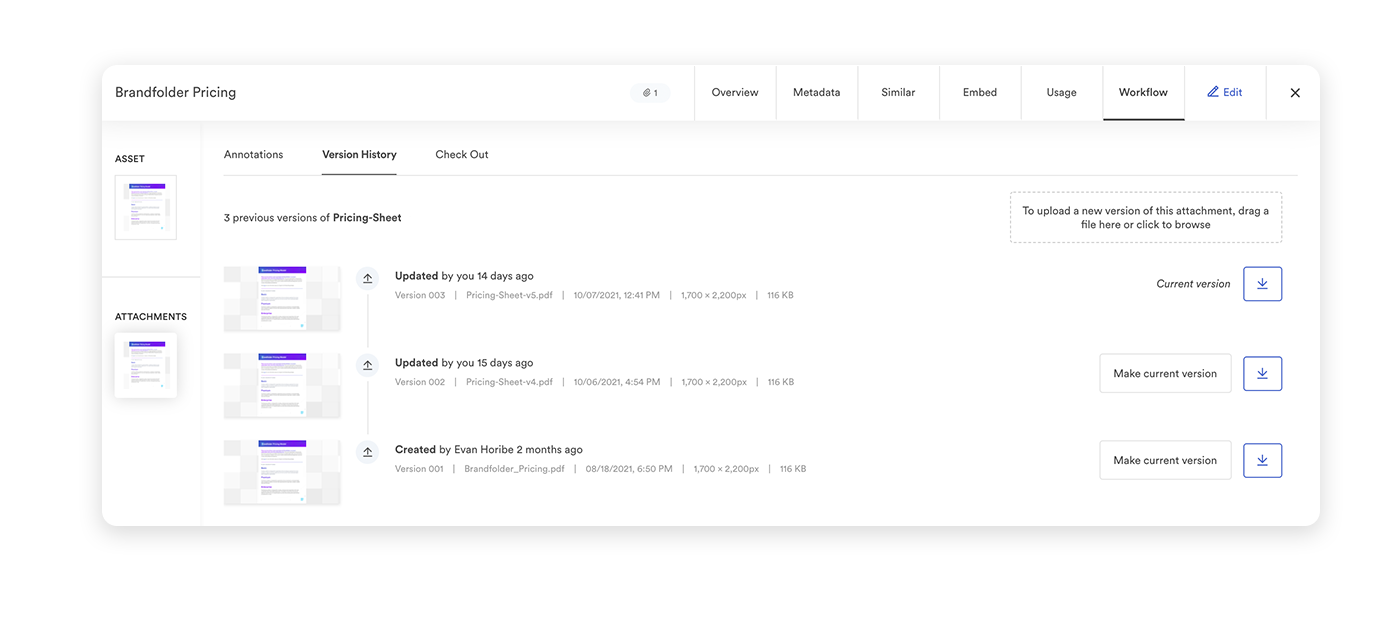The width and height of the screenshot is (1400, 619).
Task: Click '3 previous versions of Pricing-Sheet' text
Action: click(313, 217)
